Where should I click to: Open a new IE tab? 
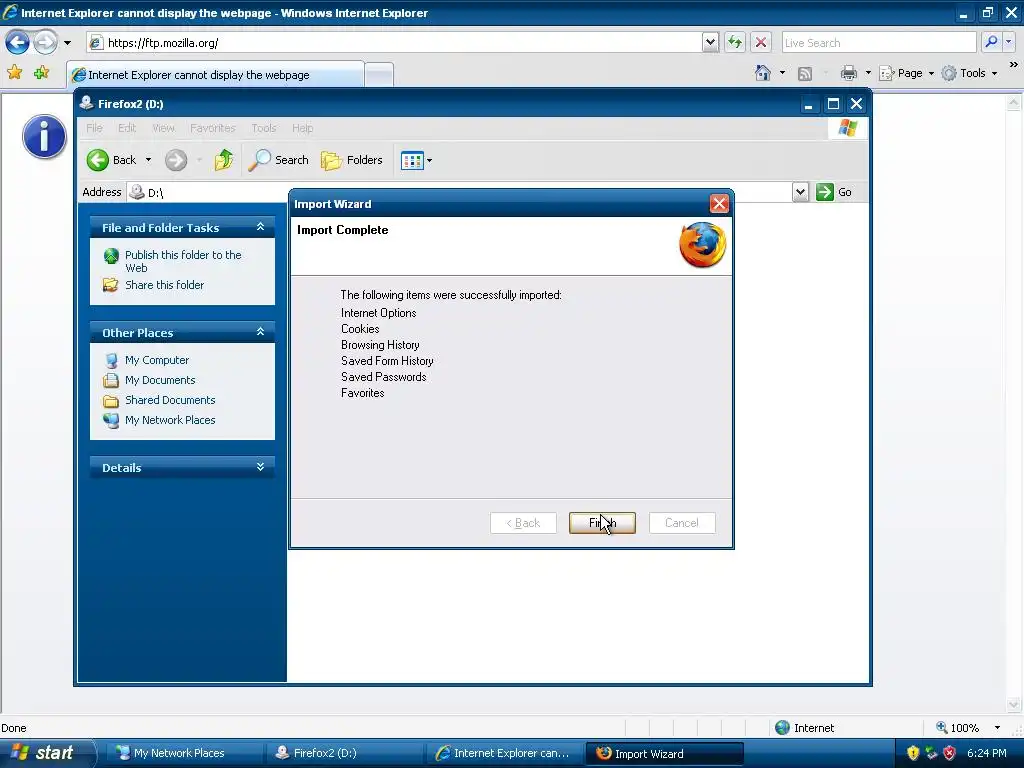tap(379, 75)
